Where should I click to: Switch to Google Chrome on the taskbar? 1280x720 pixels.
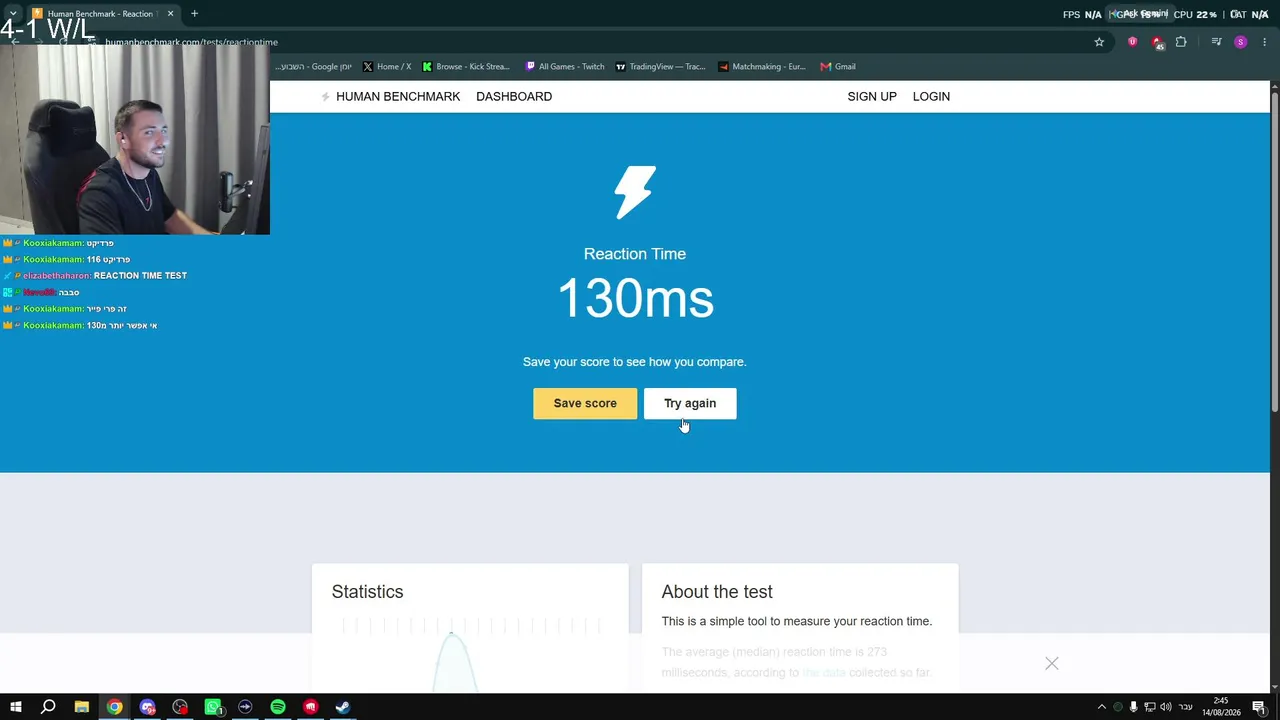pyautogui.click(x=115, y=707)
